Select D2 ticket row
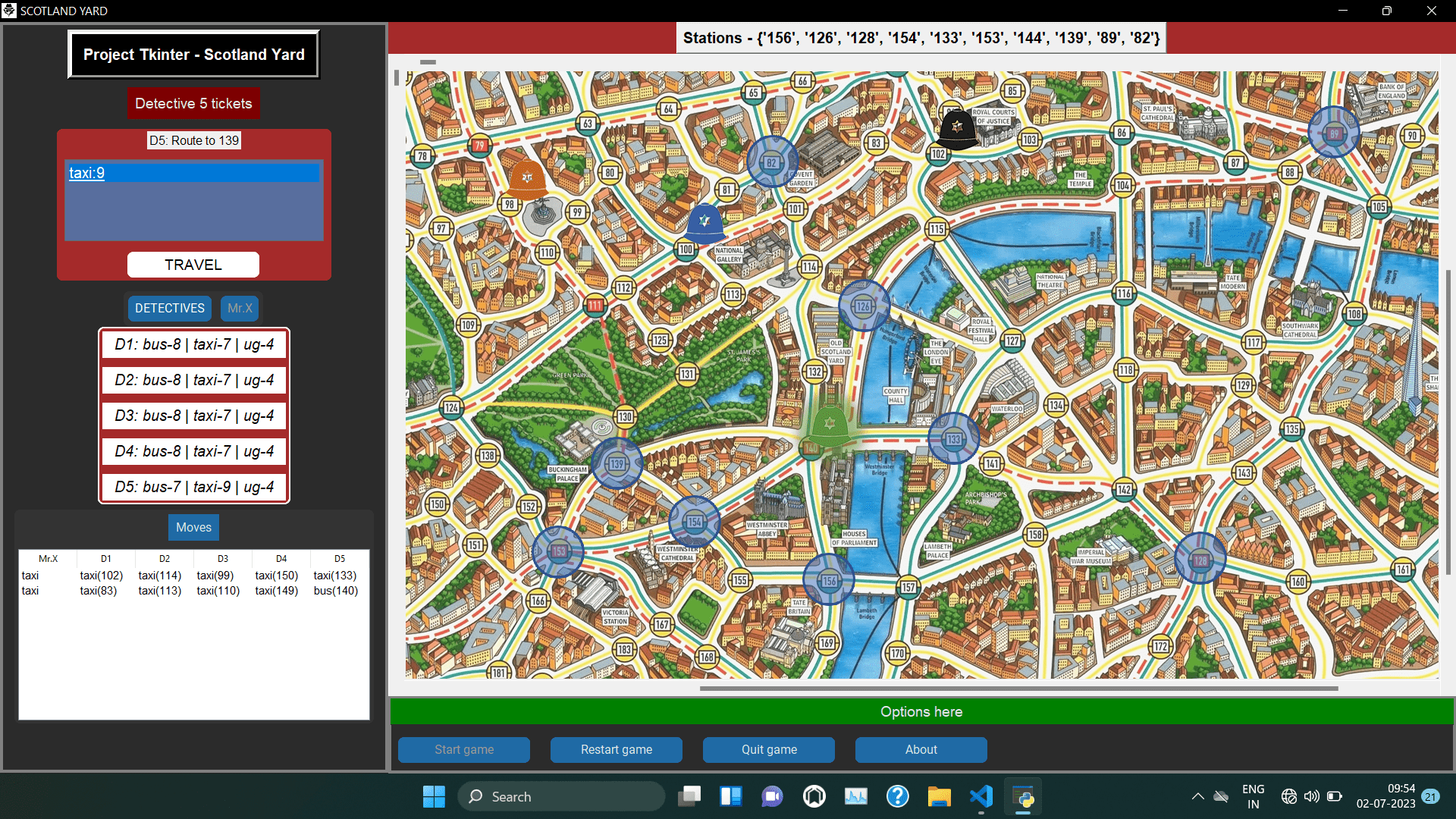Screen dimensions: 1456x819 (194, 380)
